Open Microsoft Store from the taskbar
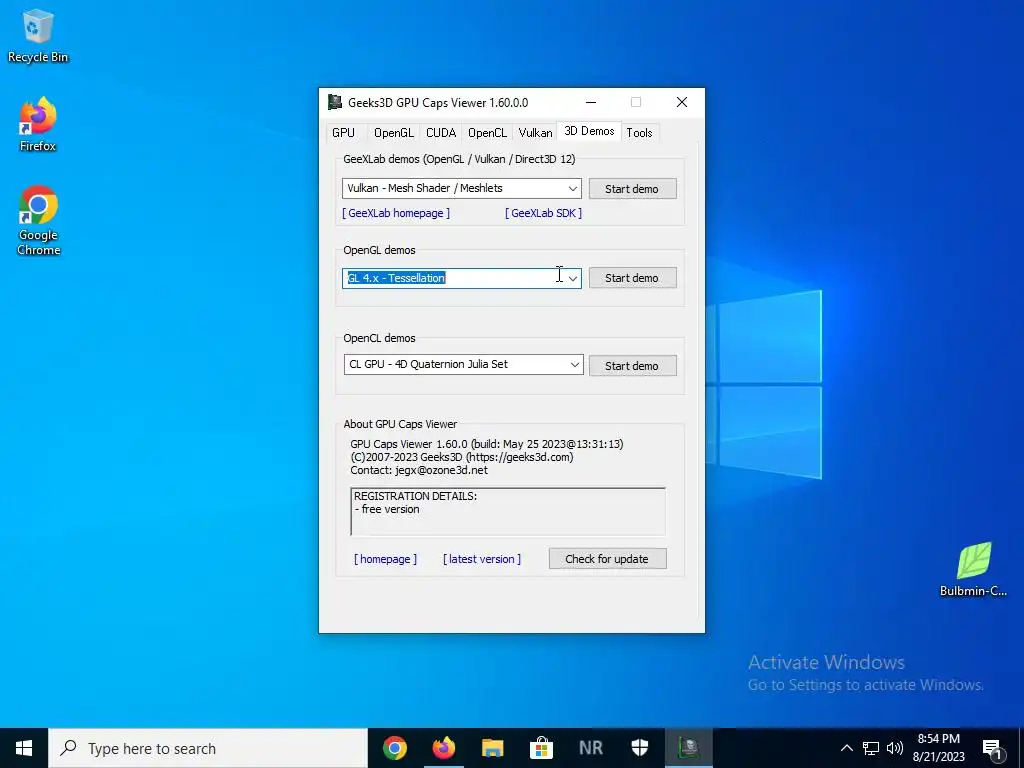Screen dimensions: 1024x768 [x=541, y=748]
